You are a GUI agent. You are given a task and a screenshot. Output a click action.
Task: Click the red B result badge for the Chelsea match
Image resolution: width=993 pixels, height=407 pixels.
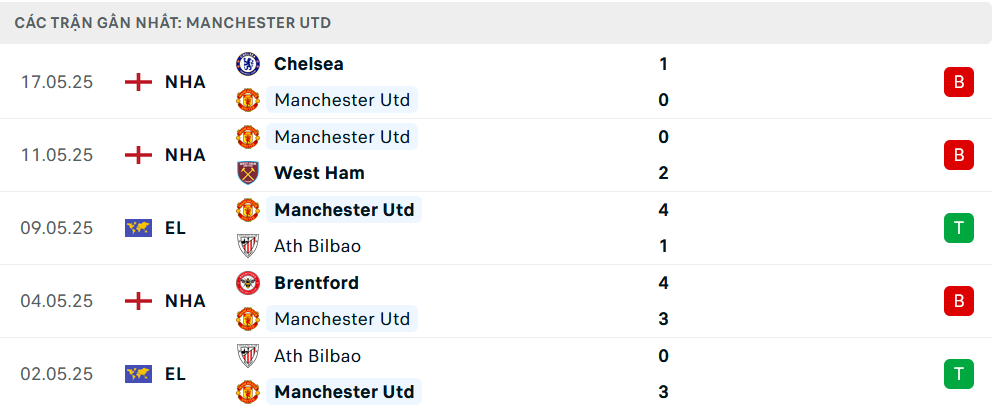tap(959, 82)
